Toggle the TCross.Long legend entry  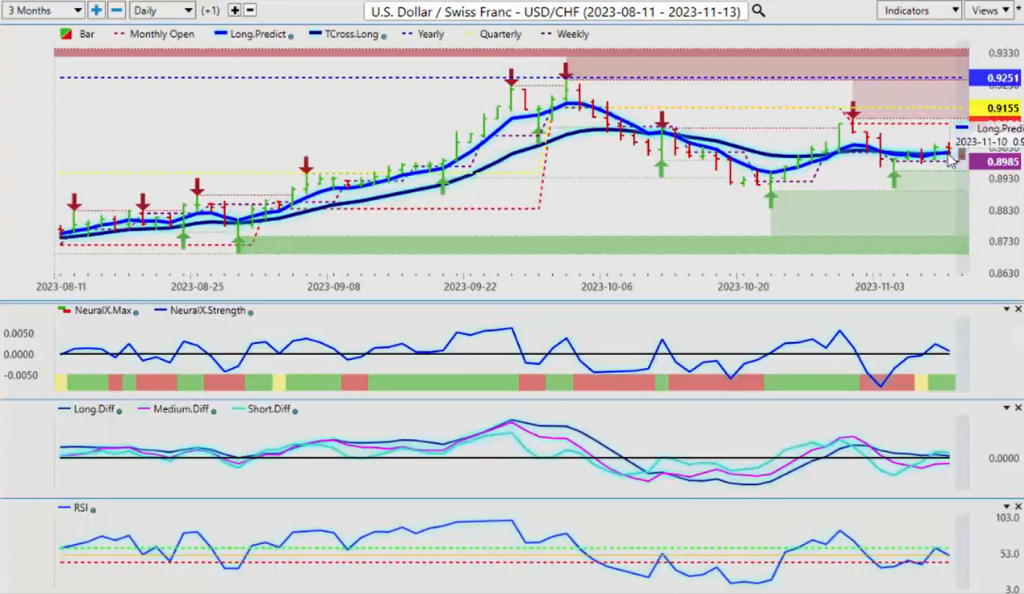click(x=345, y=34)
